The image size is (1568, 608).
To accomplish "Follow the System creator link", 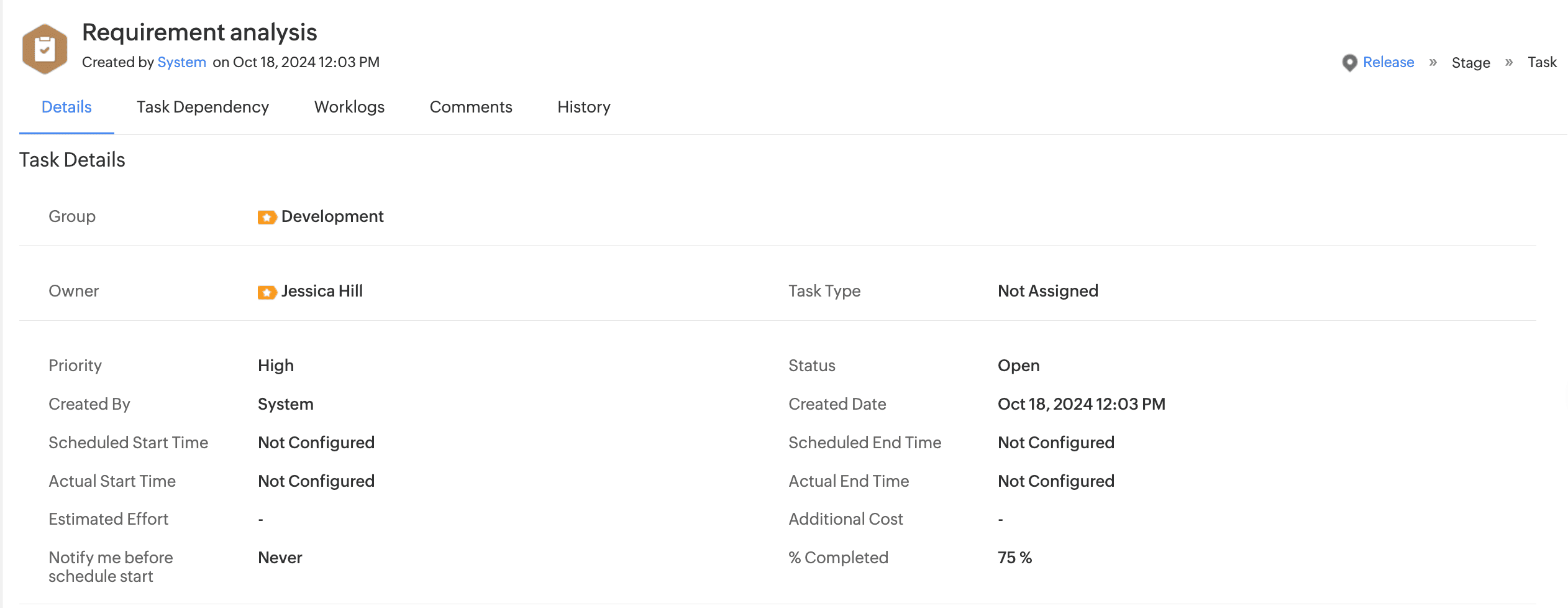I will click(181, 62).
